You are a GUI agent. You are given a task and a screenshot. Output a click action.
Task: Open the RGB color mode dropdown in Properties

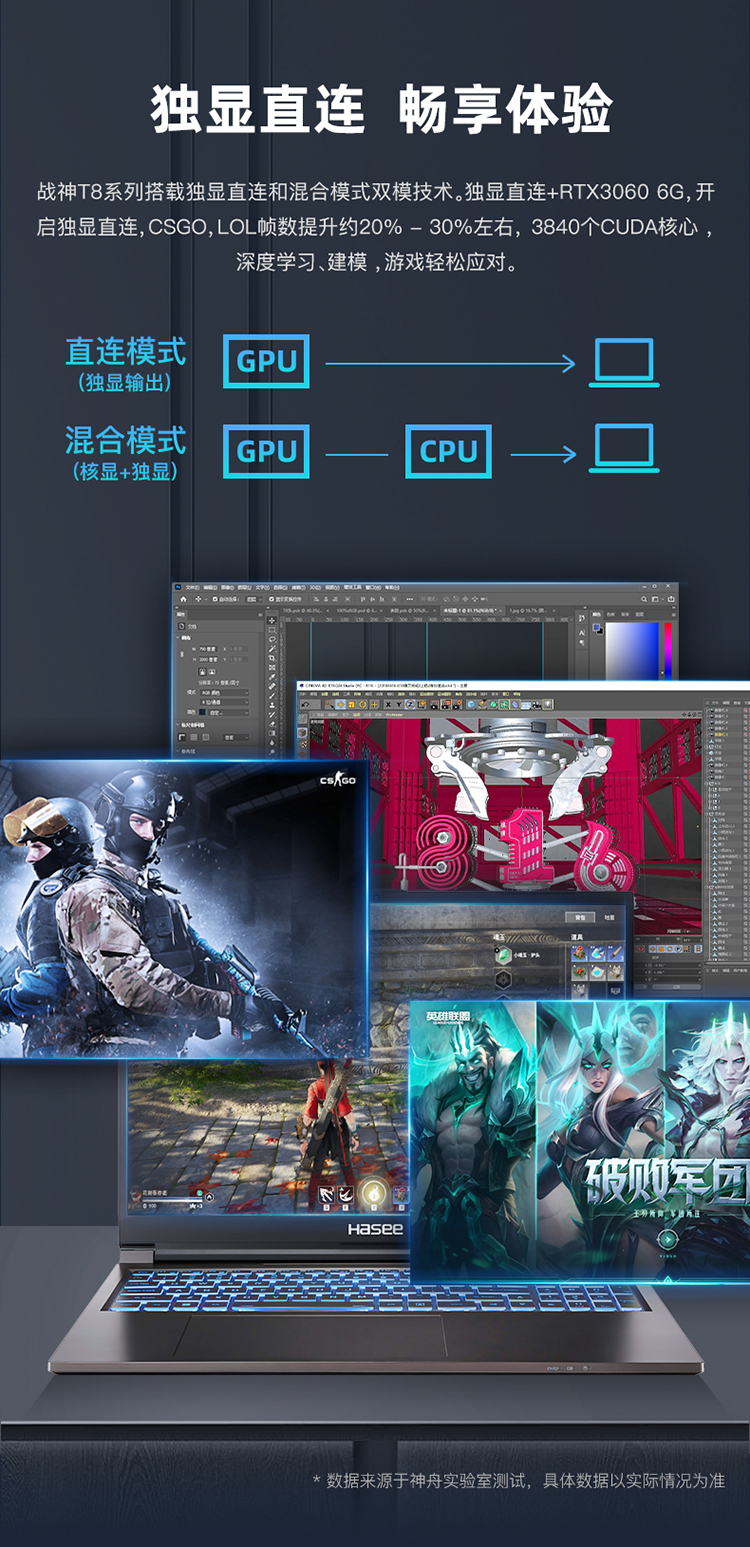click(x=225, y=693)
